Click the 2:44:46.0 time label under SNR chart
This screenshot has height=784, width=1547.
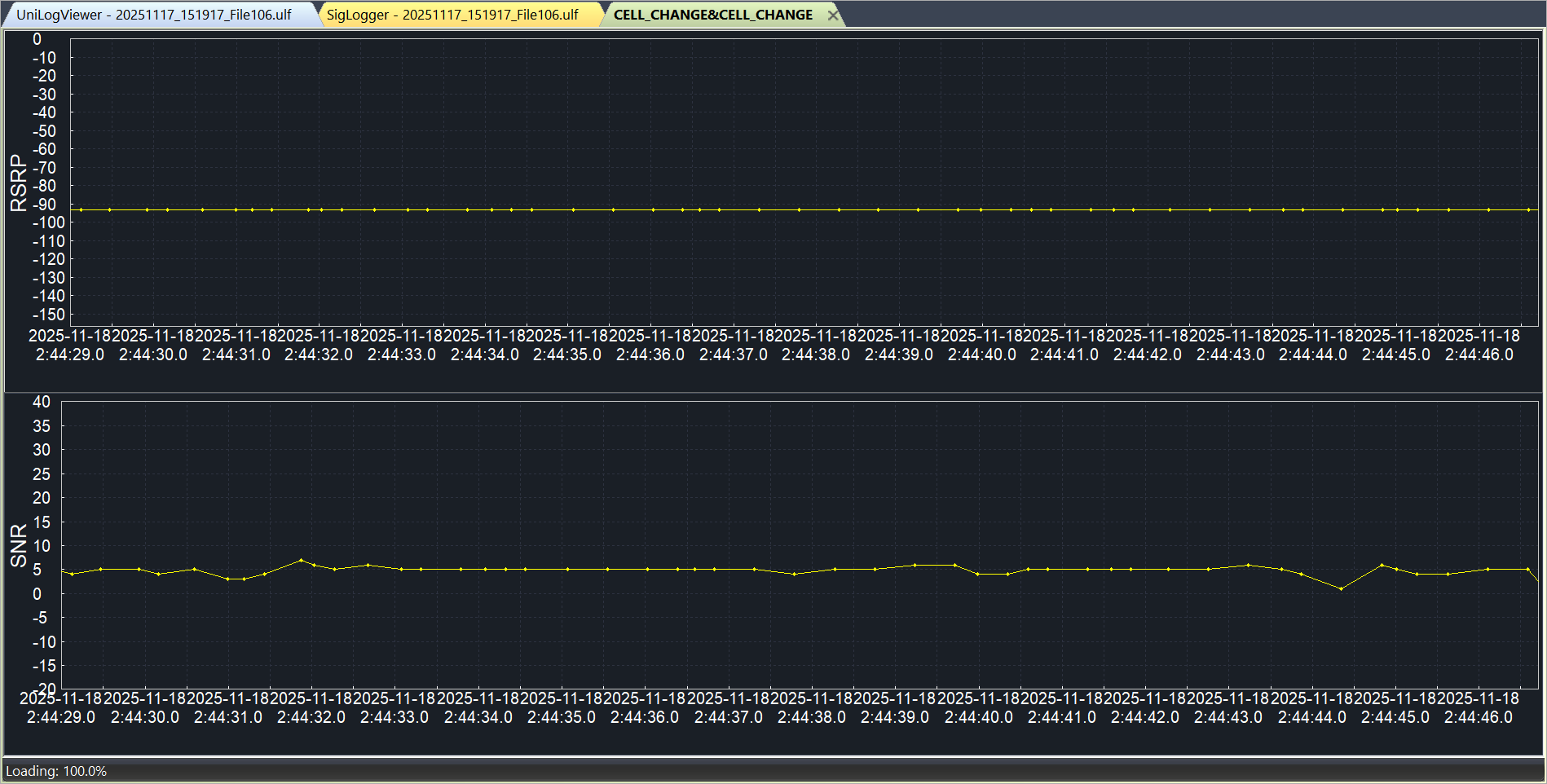pyautogui.click(x=1478, y=717)
